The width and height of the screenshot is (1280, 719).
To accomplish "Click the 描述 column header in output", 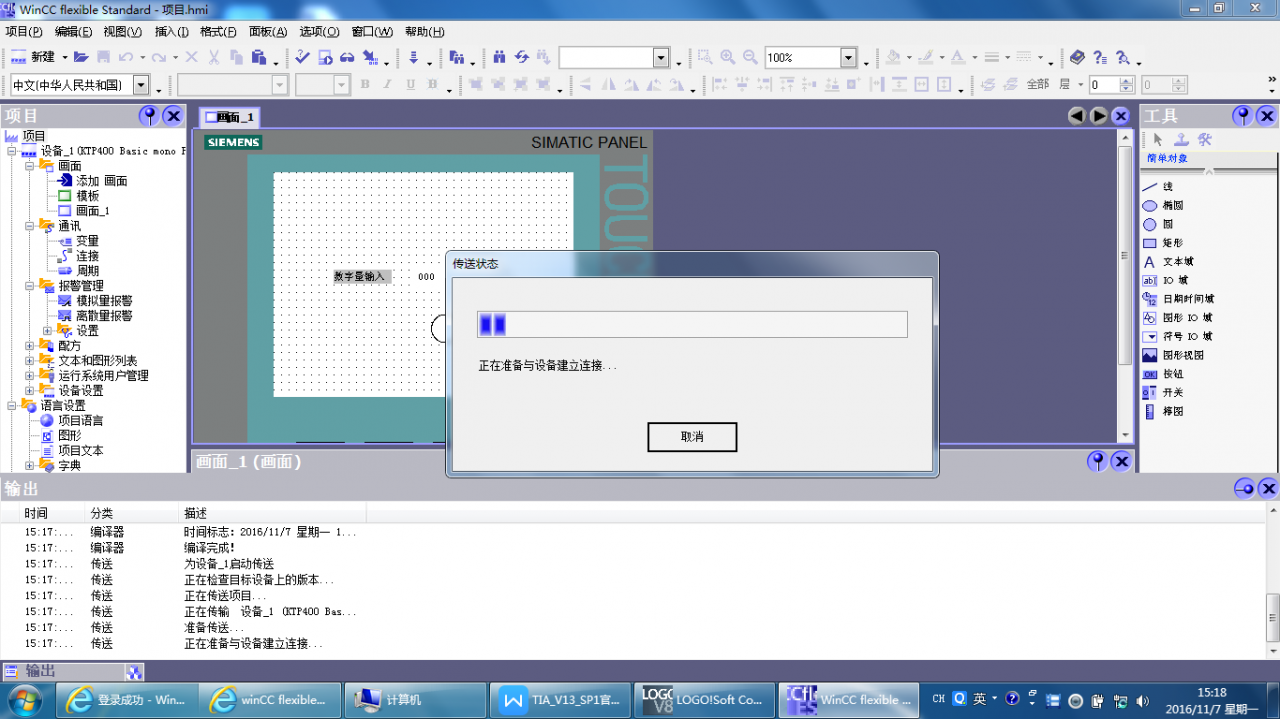I will (x=196, y=513).
